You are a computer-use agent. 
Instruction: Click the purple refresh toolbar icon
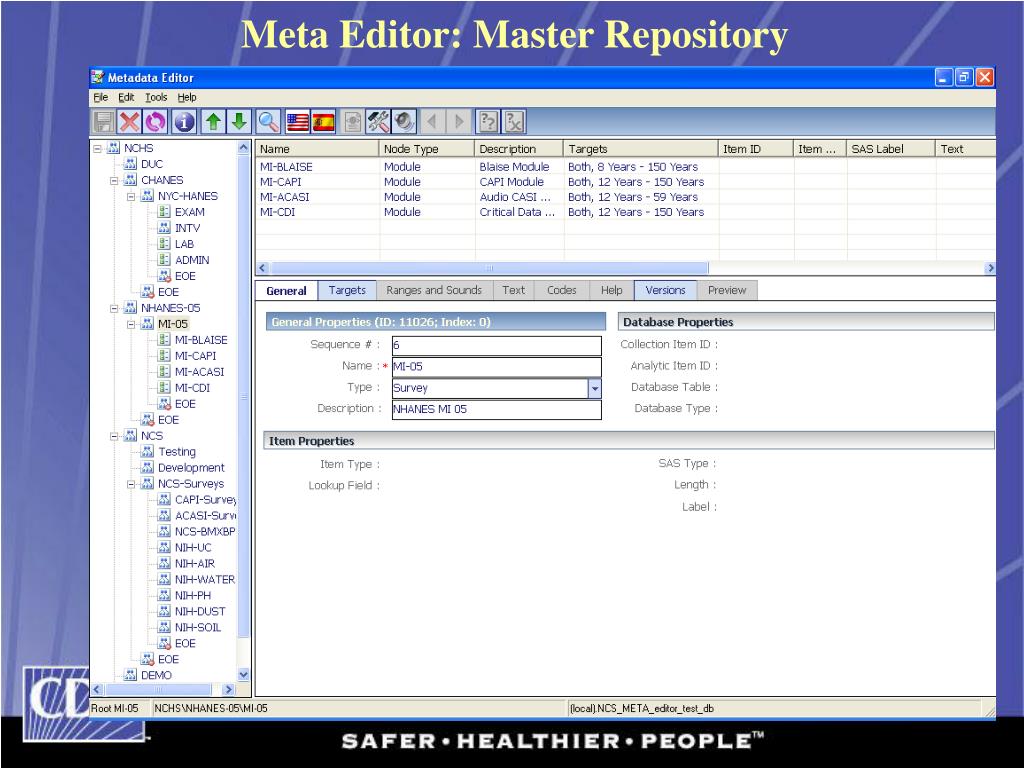pyautogui.click(x=155, y=121)
